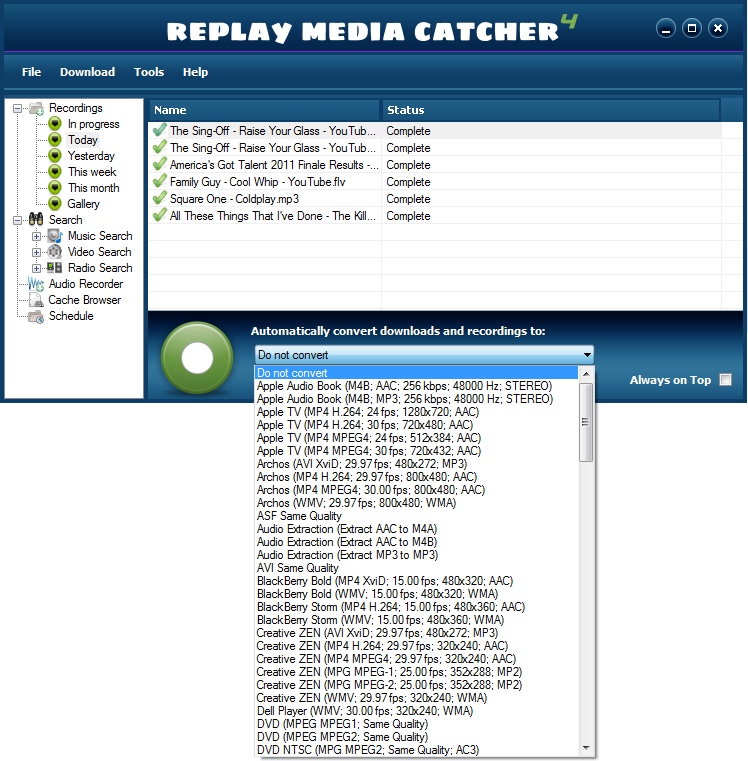The image size is (748, 761).
Task: Click the Recordings folder icon
Action: click(x=37, y=108)
